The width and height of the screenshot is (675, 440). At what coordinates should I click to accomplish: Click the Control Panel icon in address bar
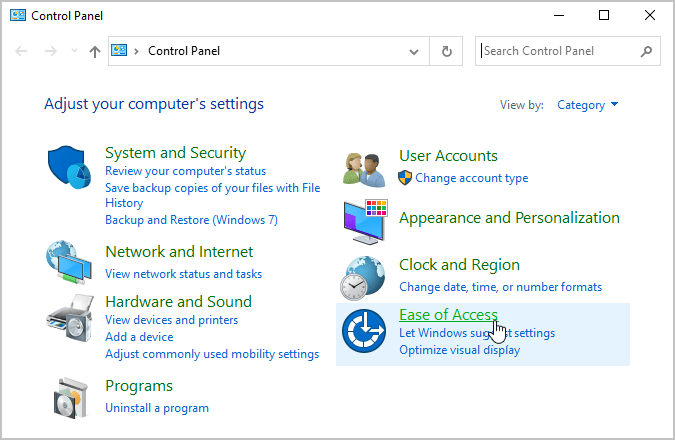coord(119,50)
